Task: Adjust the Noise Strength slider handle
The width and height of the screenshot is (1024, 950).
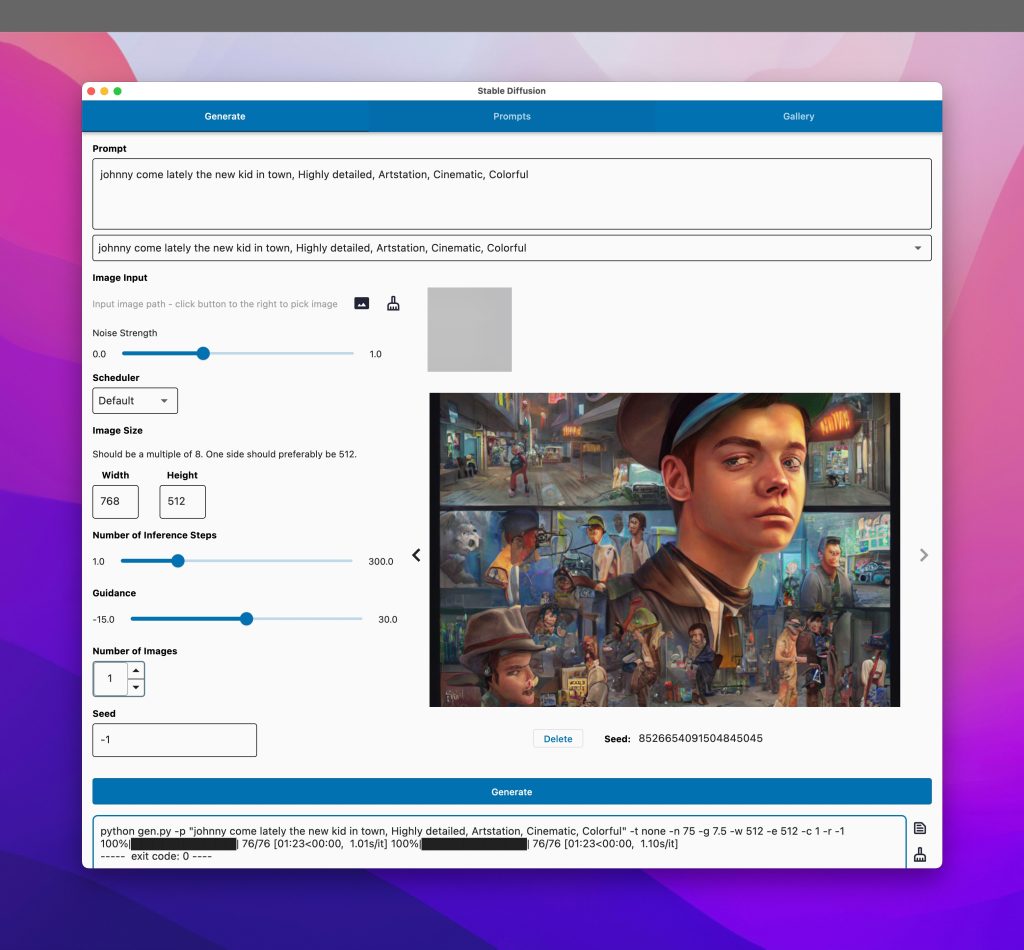Action: coord(203,353)
